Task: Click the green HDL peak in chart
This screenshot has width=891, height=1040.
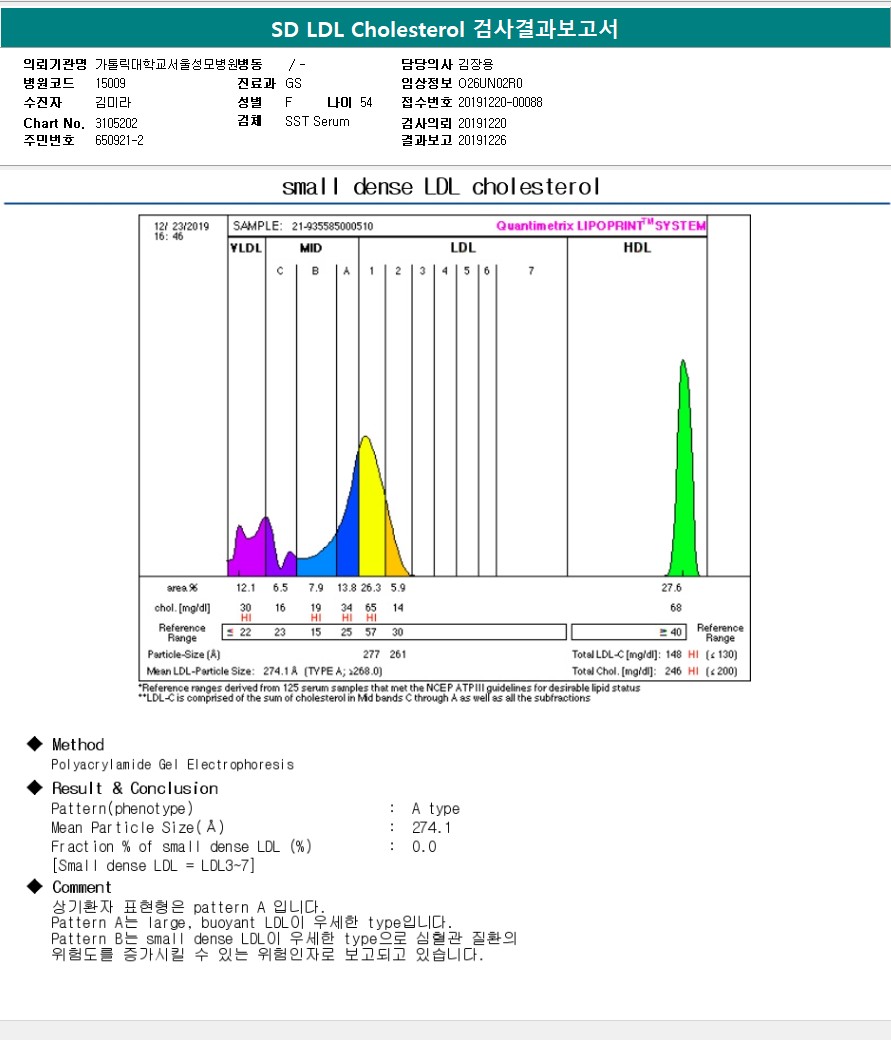Action: coord(683,478)
